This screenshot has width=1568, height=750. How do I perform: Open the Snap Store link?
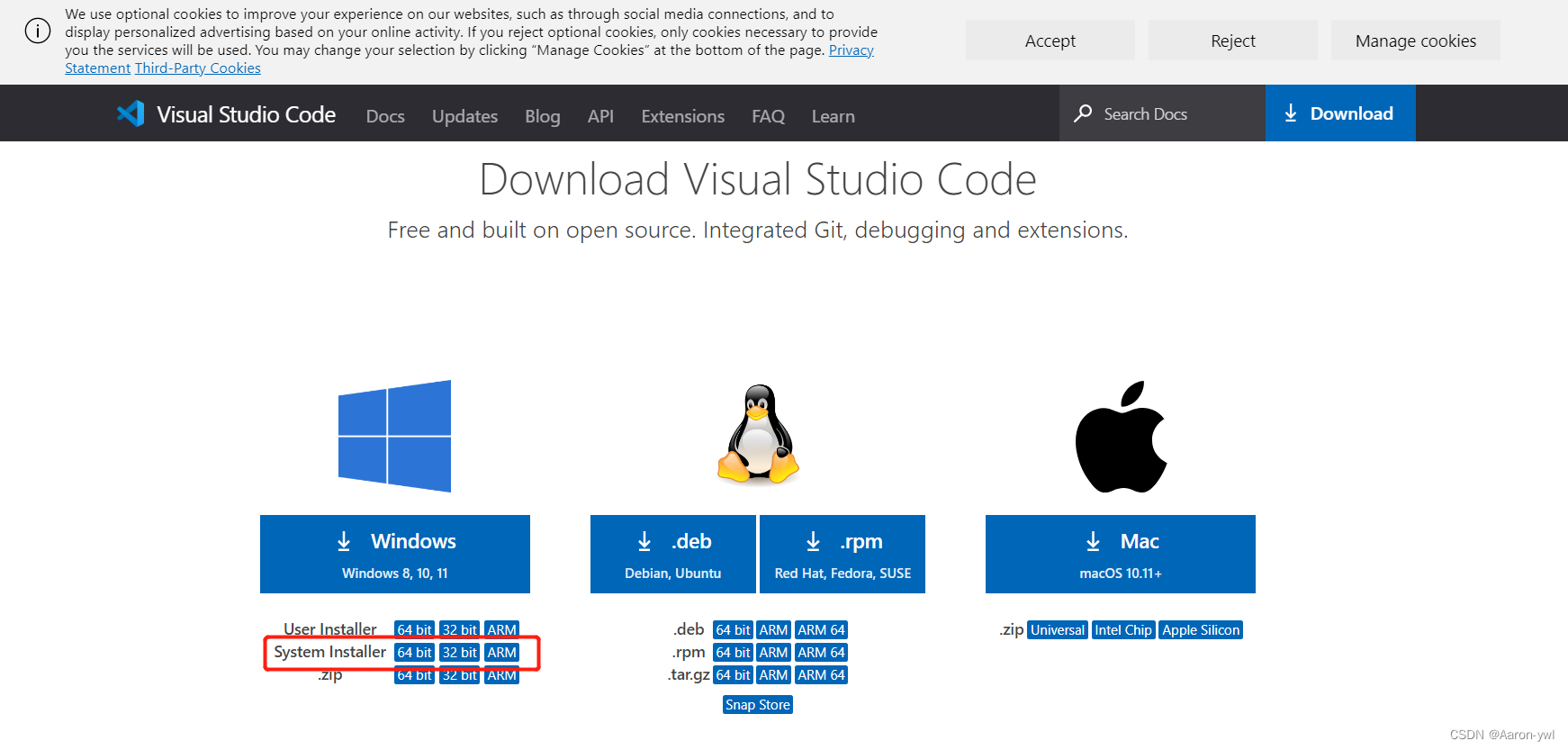(x=758, y=704)
